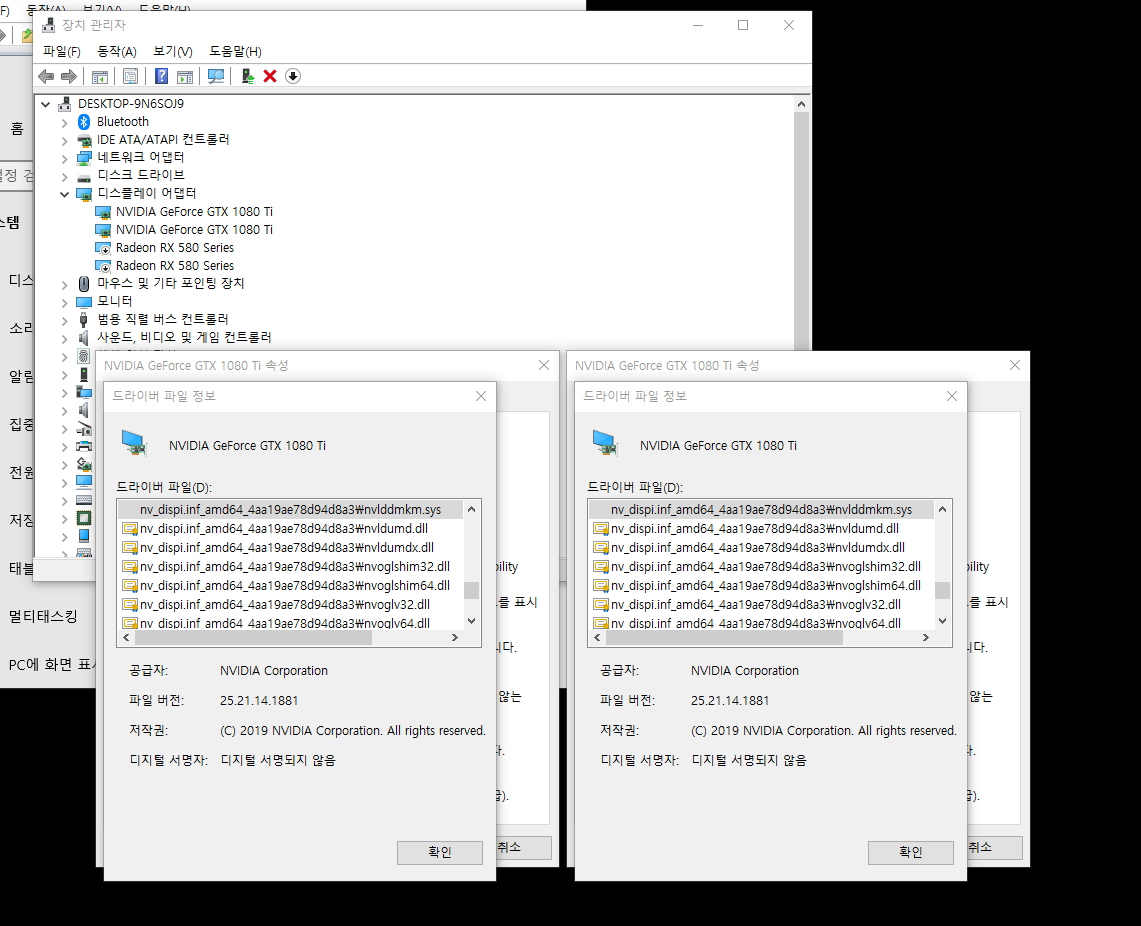Click right arrow of right file list horizontal scrollbar
The width and height of the screenshot is (1141, 926).
pos(926,638)
